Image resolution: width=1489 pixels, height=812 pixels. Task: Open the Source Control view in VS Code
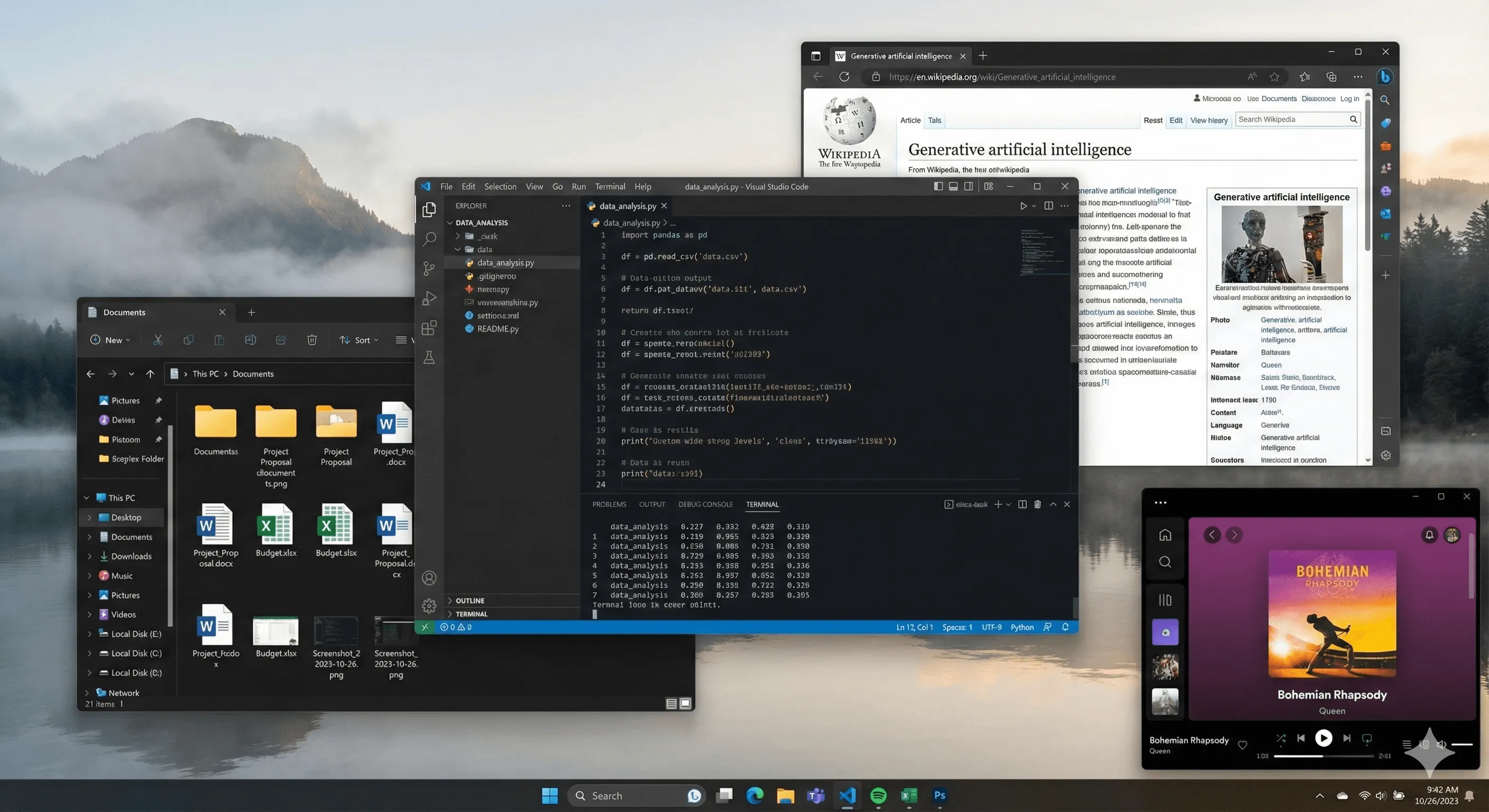[x=429, y=268]
